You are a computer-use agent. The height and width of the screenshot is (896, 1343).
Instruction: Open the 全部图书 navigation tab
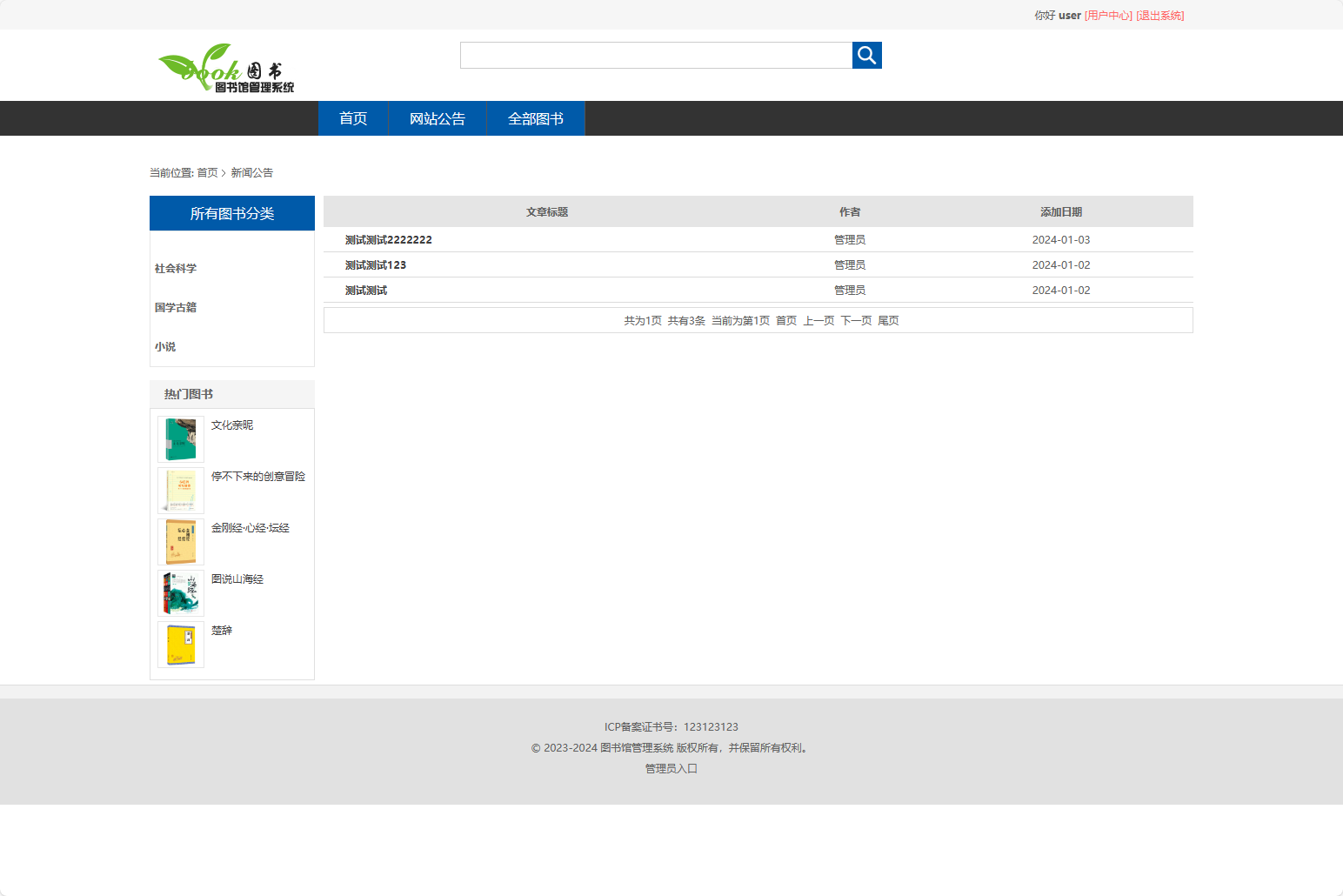536,118
